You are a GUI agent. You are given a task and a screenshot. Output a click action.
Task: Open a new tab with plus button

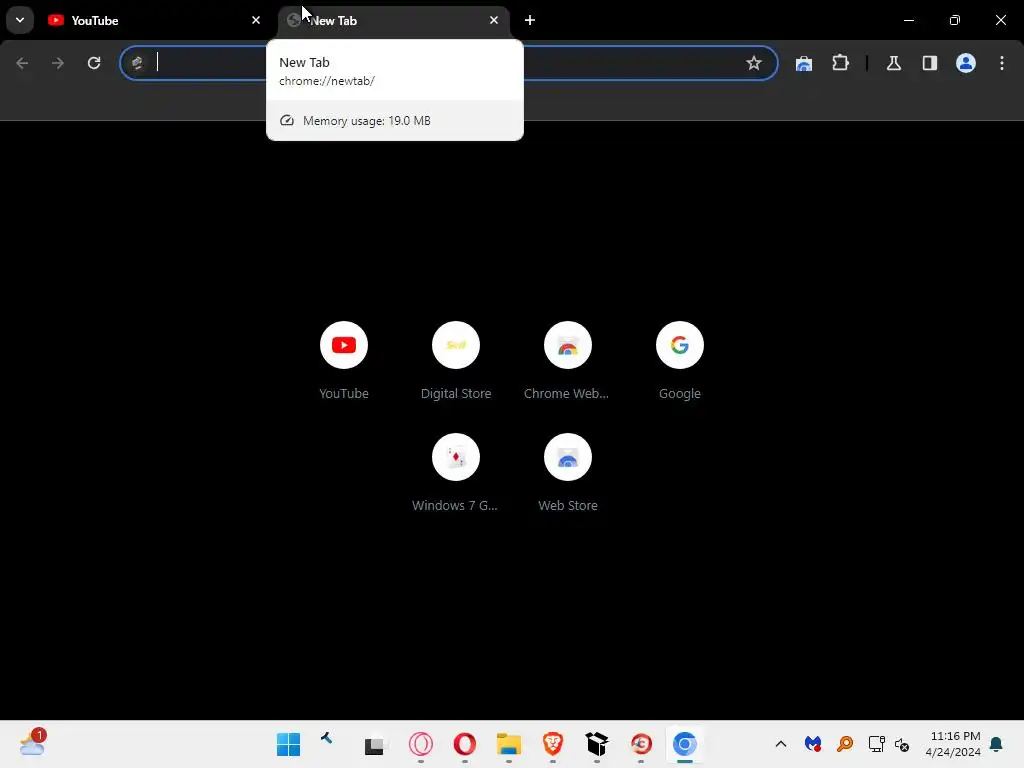pyautogui.click(x=530, y=20)
